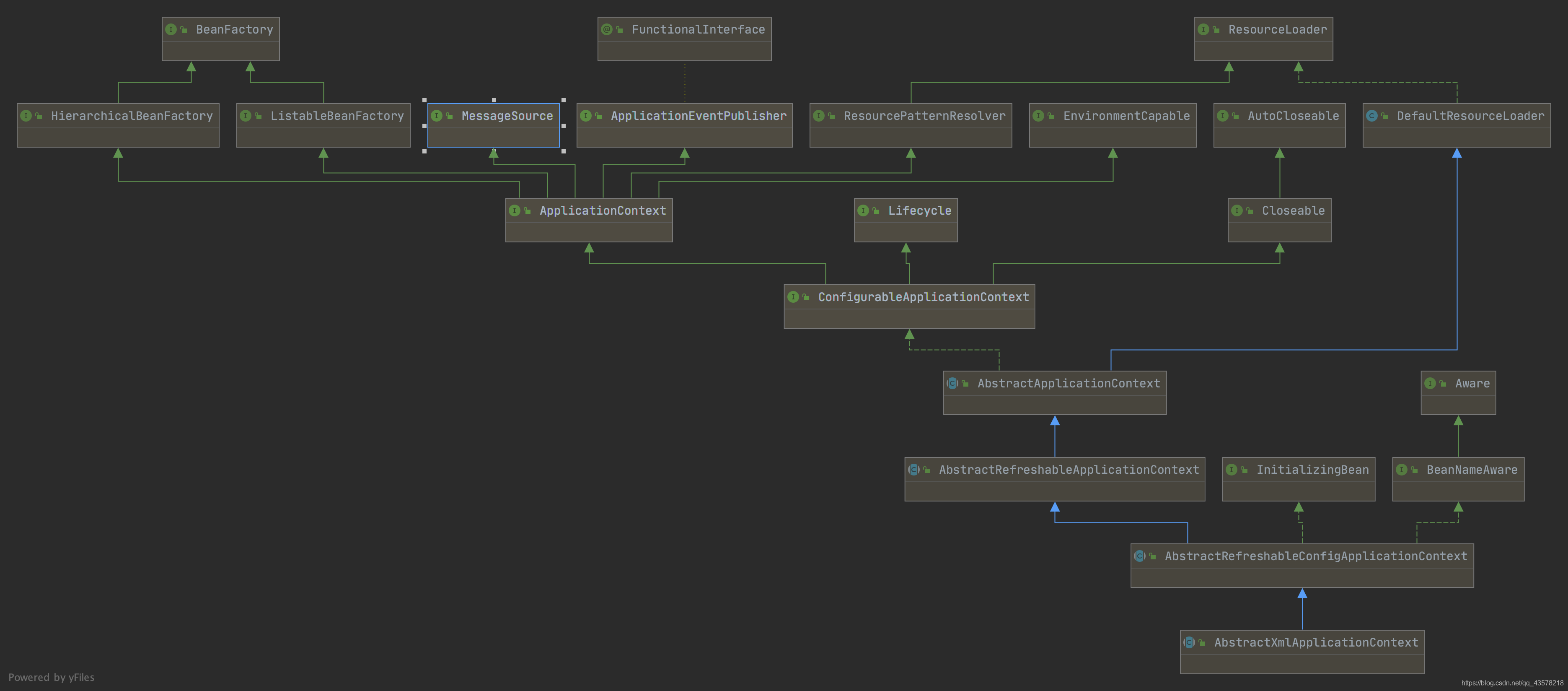Click the AbstractApplicationContext abstract class icon
Viewport: 1568px width, 691px height.
tap(952, 383)
